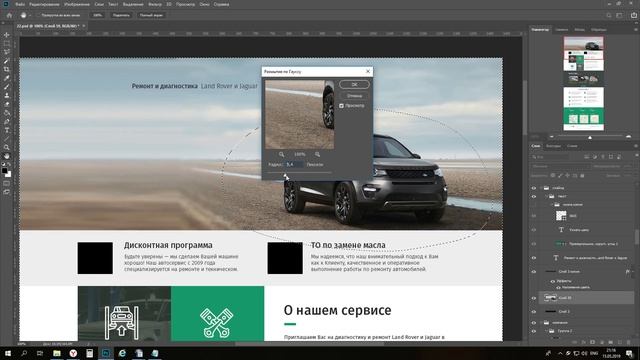Open Yandex browser from taskbar

click(x=73, y=353)
